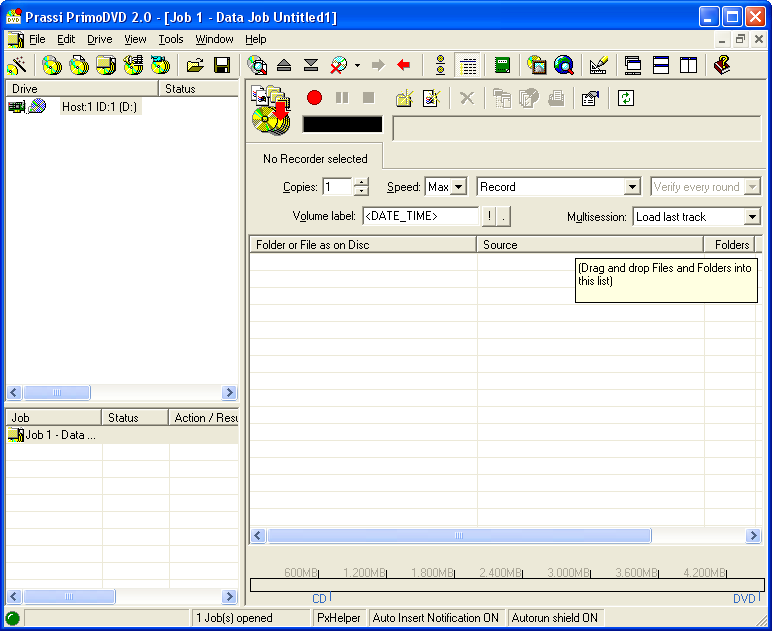Tile windows vertically

click(x=688, y=65)
